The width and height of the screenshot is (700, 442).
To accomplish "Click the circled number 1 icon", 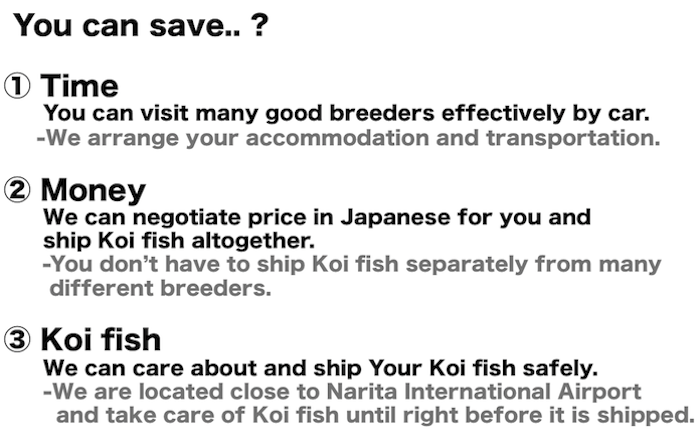I will pyautogui.click(x=17, y=86).
